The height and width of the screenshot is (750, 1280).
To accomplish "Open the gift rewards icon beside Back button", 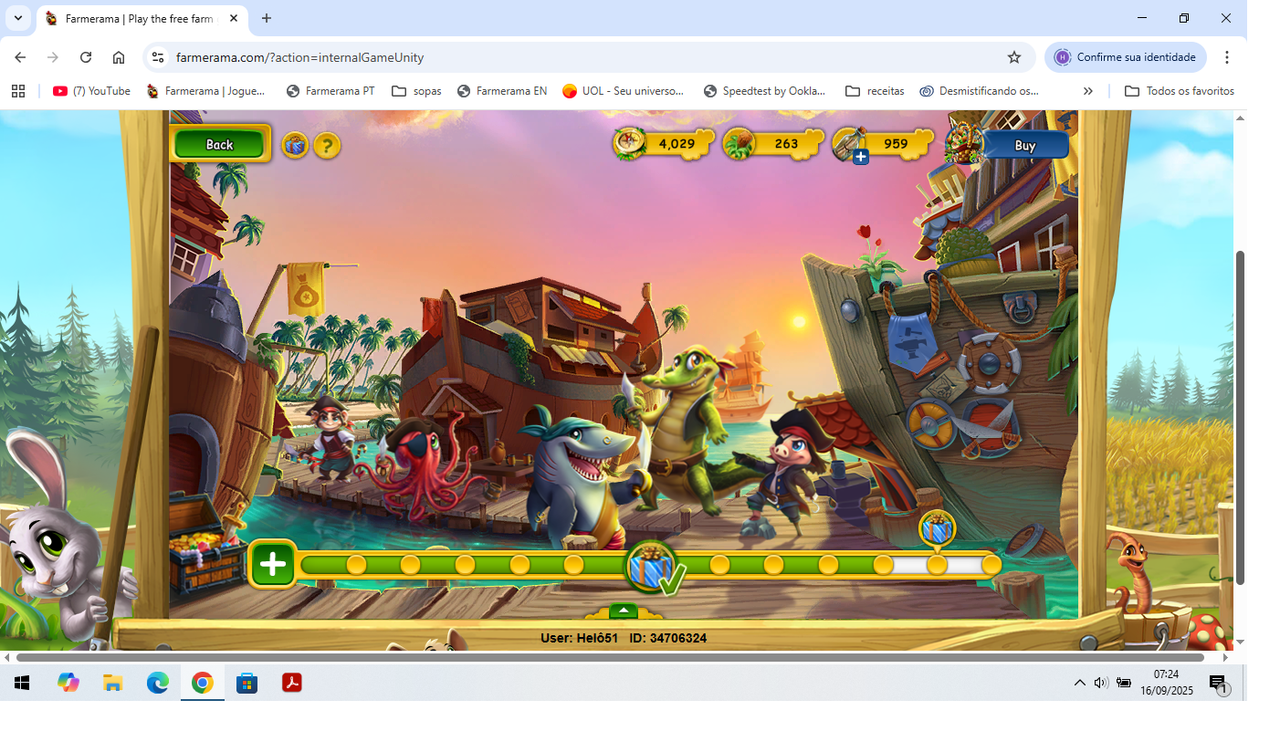I will click(x=294, y=145).
